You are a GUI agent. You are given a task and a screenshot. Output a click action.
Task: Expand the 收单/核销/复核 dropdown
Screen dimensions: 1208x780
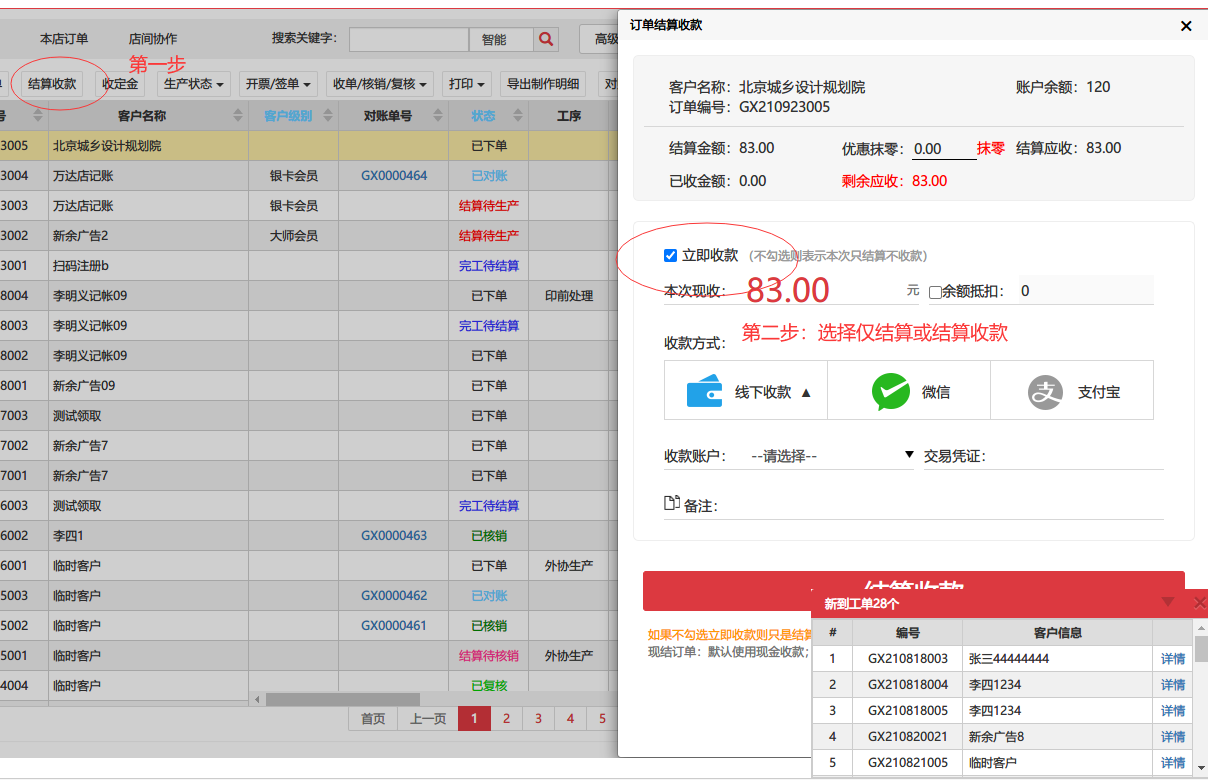coord(381,84)
